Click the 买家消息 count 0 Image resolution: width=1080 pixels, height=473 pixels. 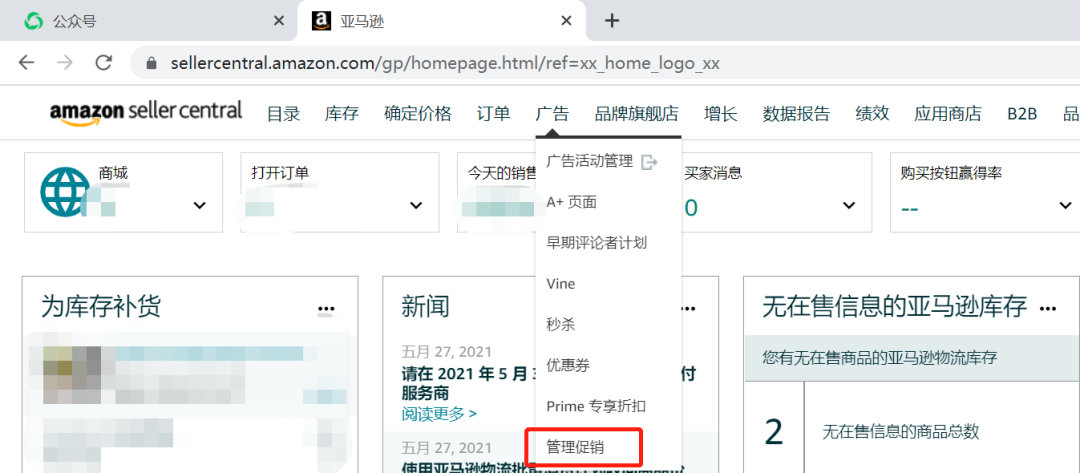tap(691, 207)
